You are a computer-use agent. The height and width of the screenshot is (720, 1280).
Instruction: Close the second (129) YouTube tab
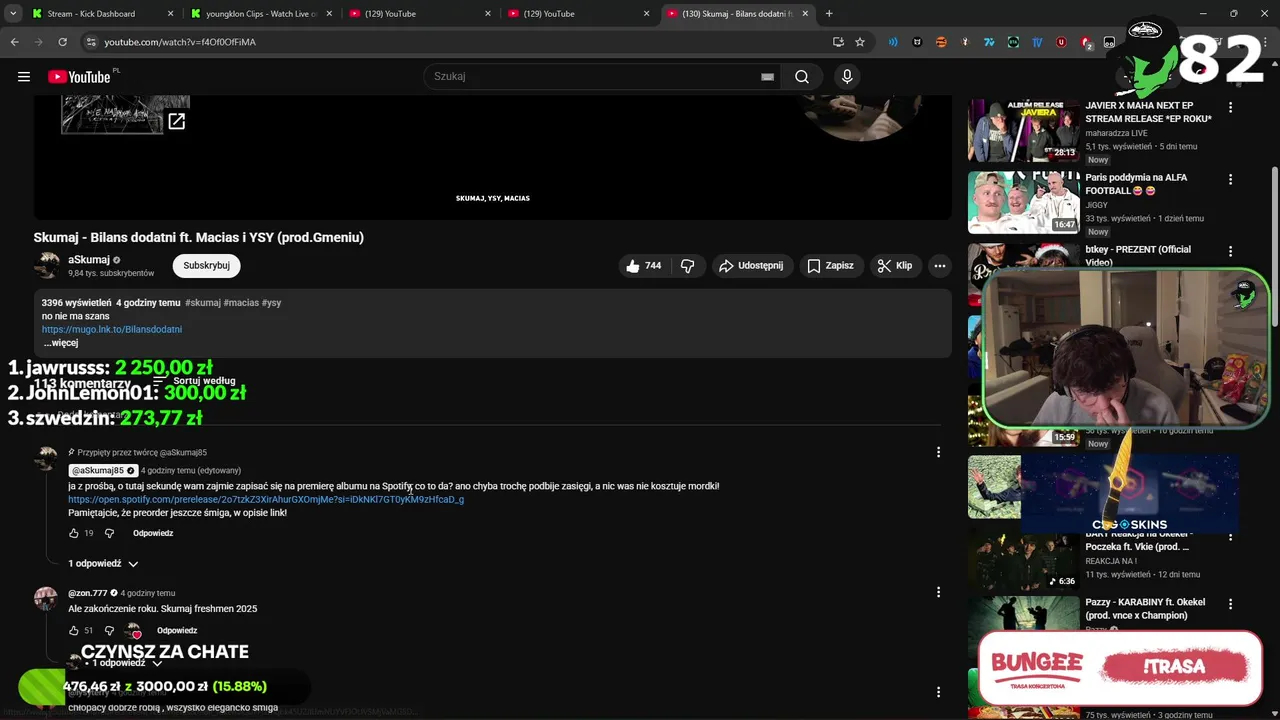(x=646, y=14)
